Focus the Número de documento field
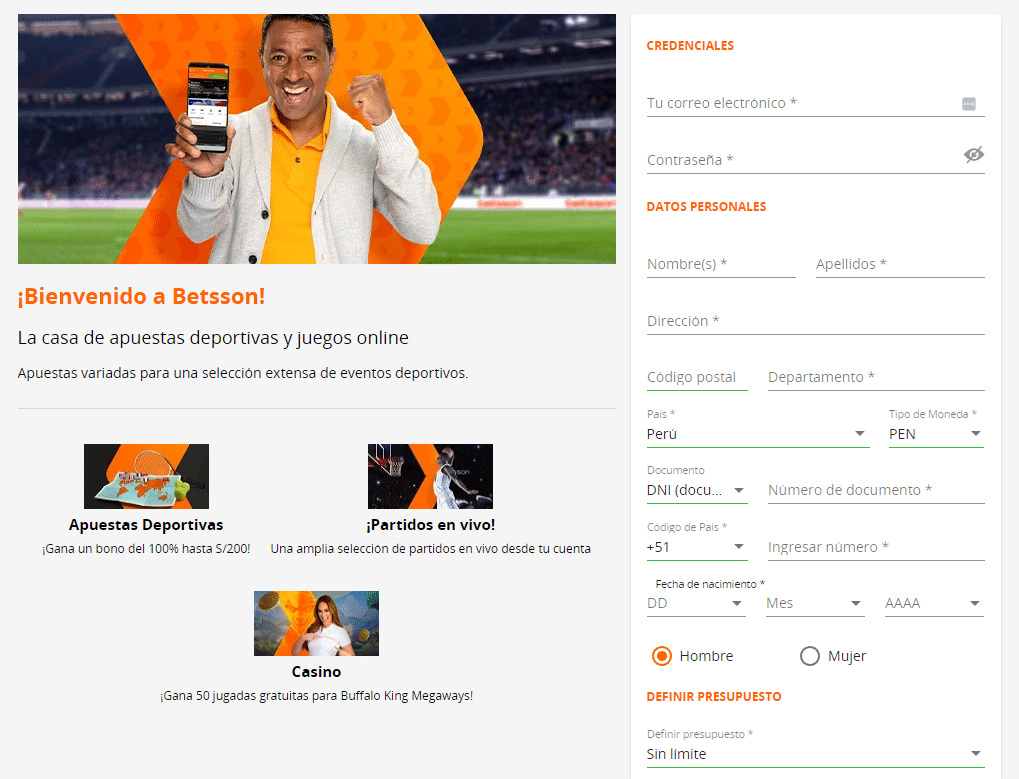The height and width of the screenshot is (779, 1019). click(x=876, y=491)
